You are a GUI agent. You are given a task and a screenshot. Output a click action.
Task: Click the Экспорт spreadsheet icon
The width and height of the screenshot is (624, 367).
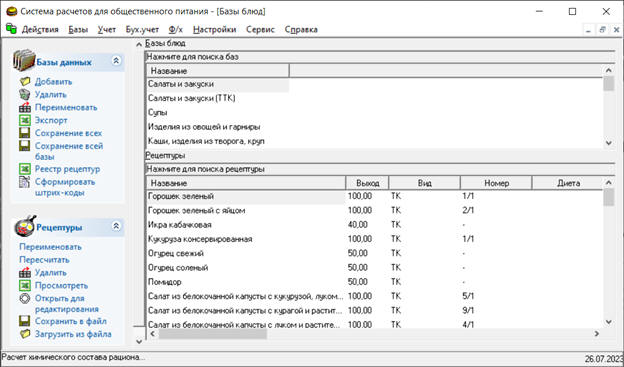click(25, 120)
